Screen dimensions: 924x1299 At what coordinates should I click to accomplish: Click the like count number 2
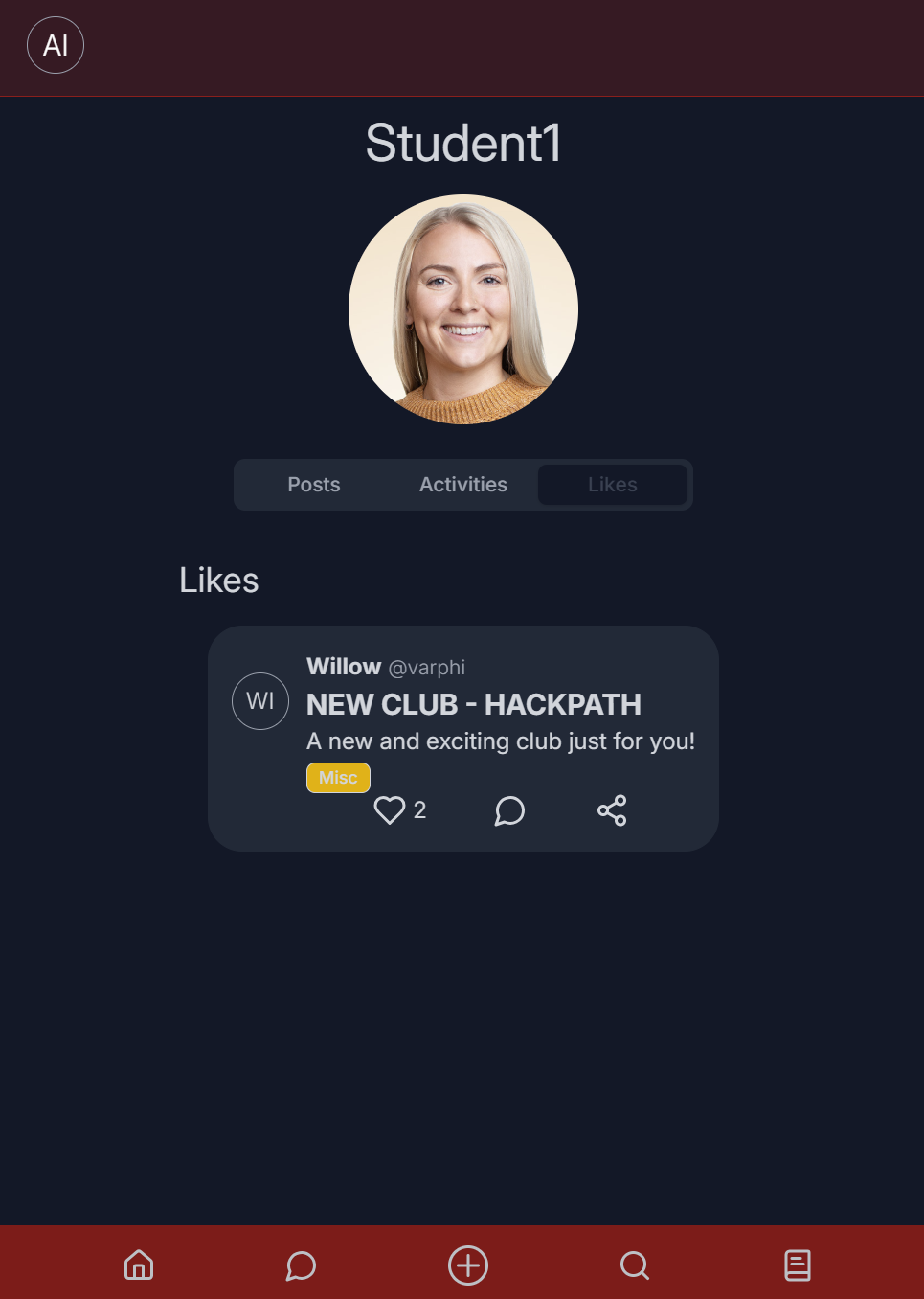pyautogui.click(x=419, y=810)
